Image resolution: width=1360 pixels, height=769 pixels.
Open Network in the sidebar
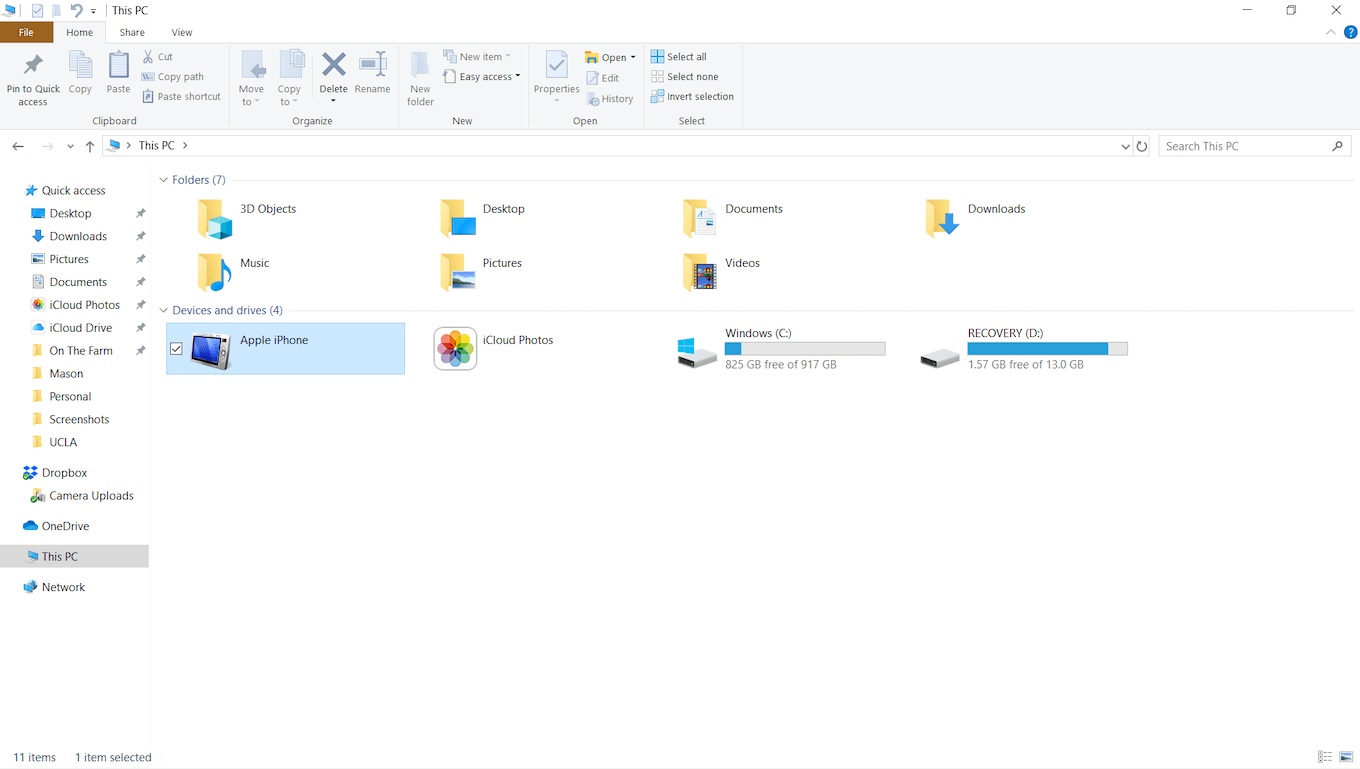(63, 587)
